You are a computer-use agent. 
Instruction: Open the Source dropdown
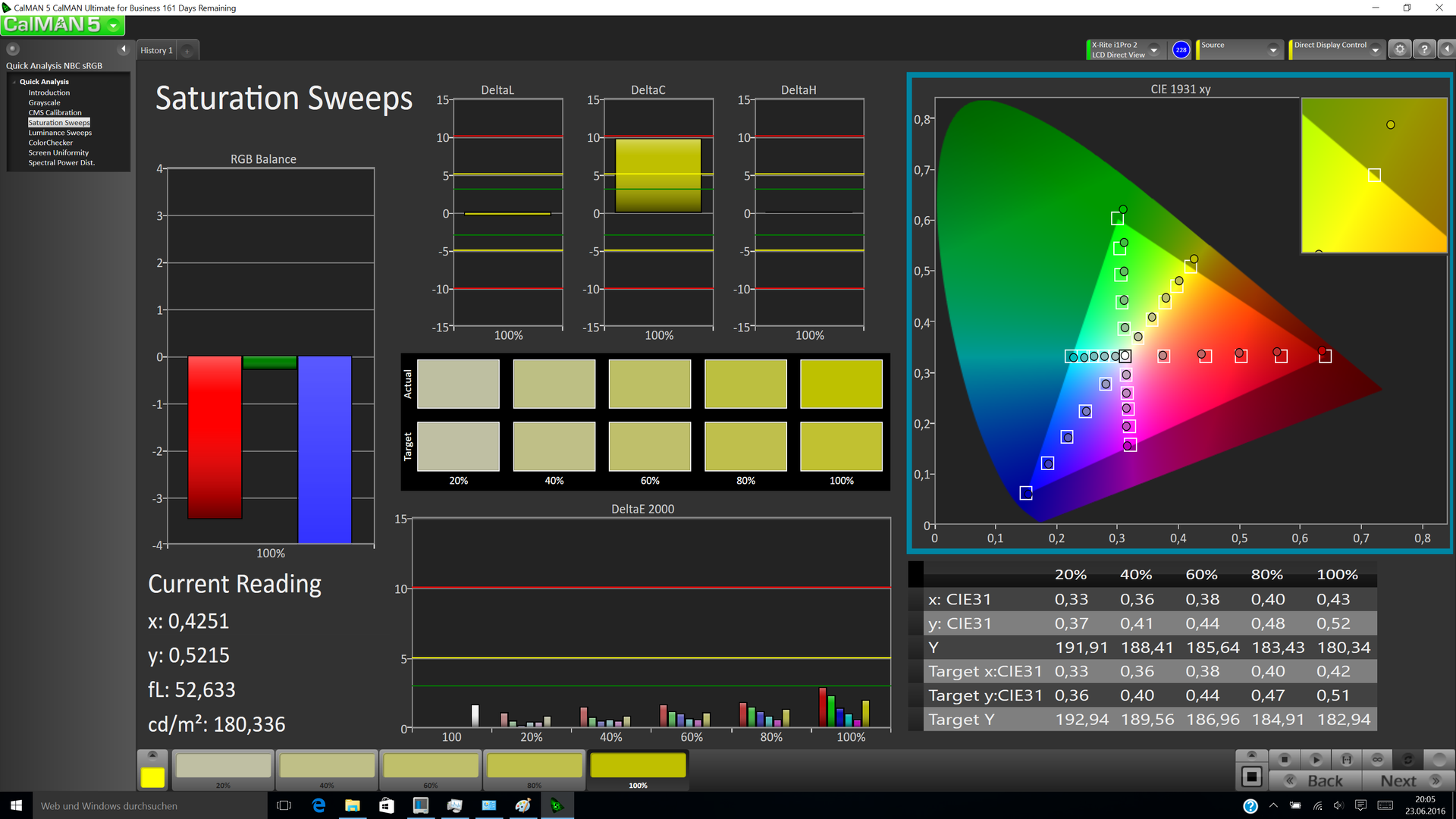click(1273, 50)
